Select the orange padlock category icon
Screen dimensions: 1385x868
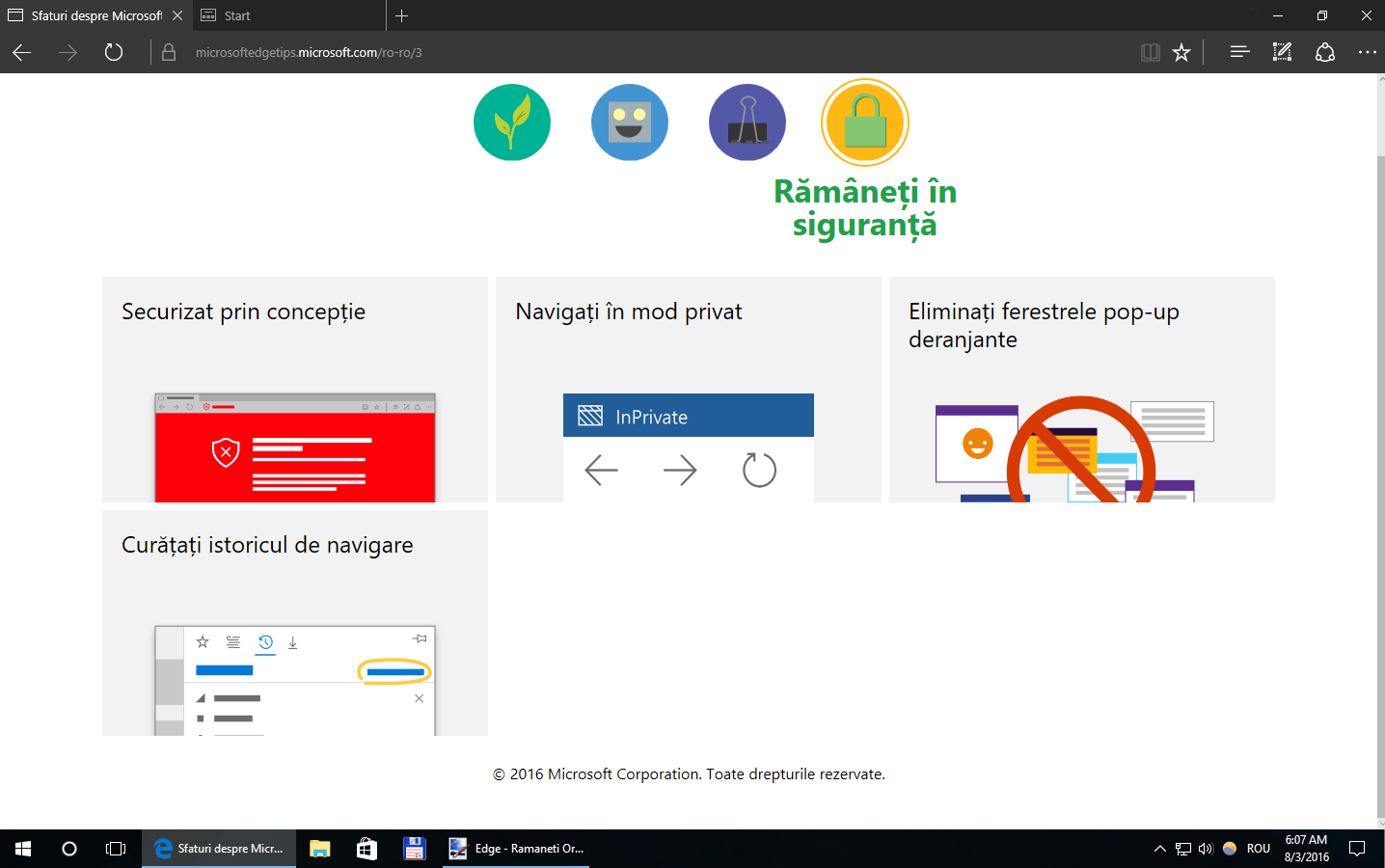[x=865, y=122]
